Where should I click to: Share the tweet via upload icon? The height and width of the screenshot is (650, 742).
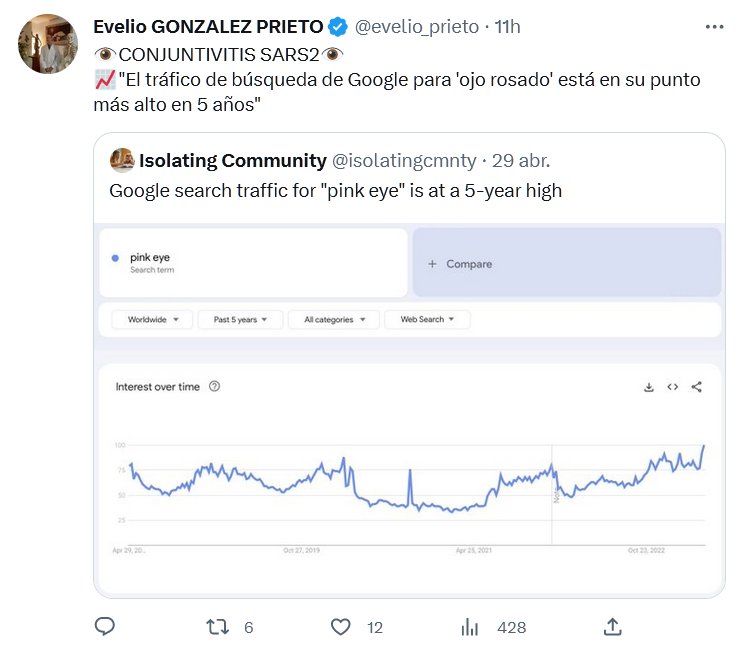pos(614,627)
